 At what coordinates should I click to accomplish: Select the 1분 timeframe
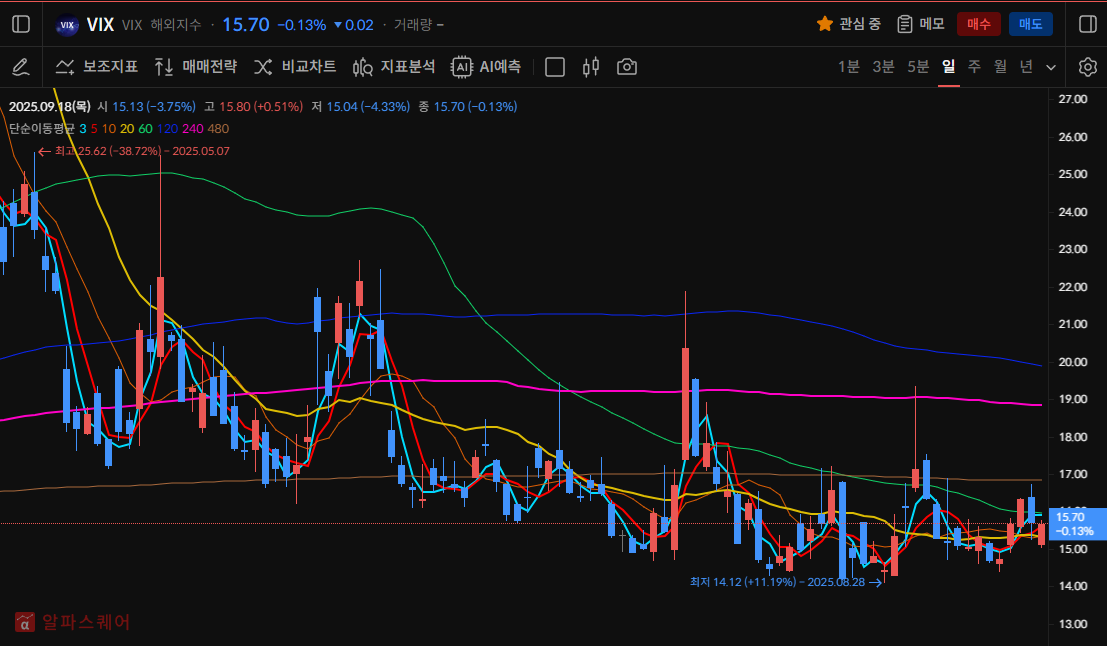(x=849, y=66)
